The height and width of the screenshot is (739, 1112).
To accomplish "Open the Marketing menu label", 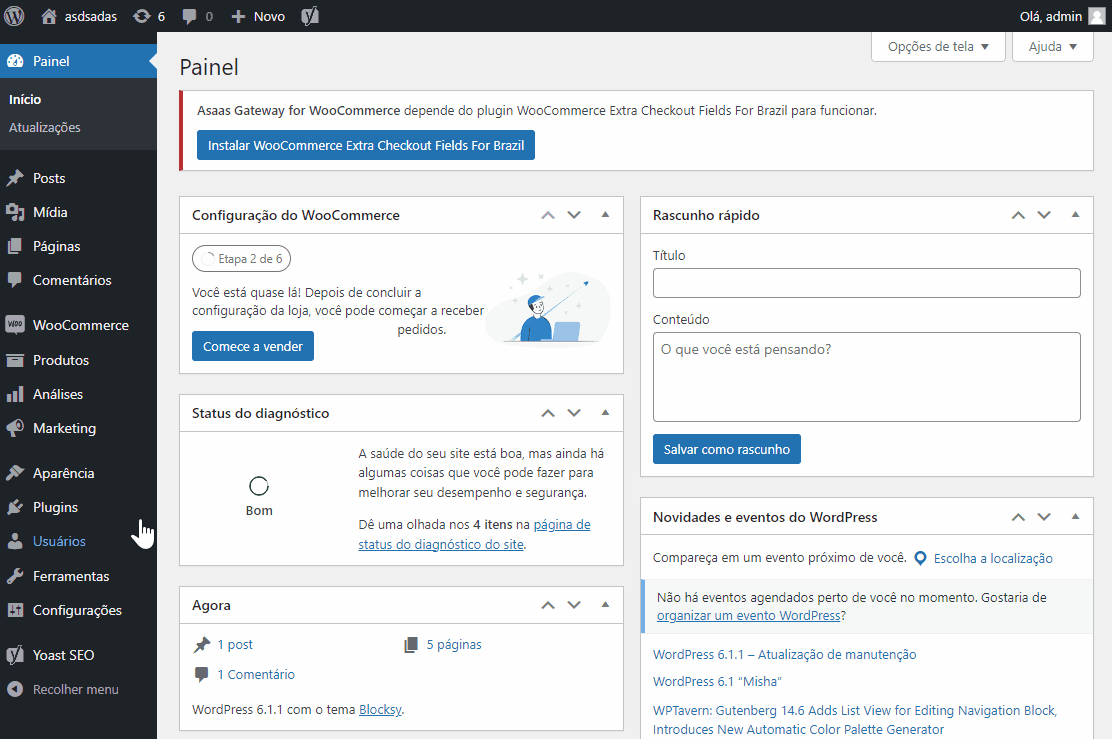I will [65, 428].
